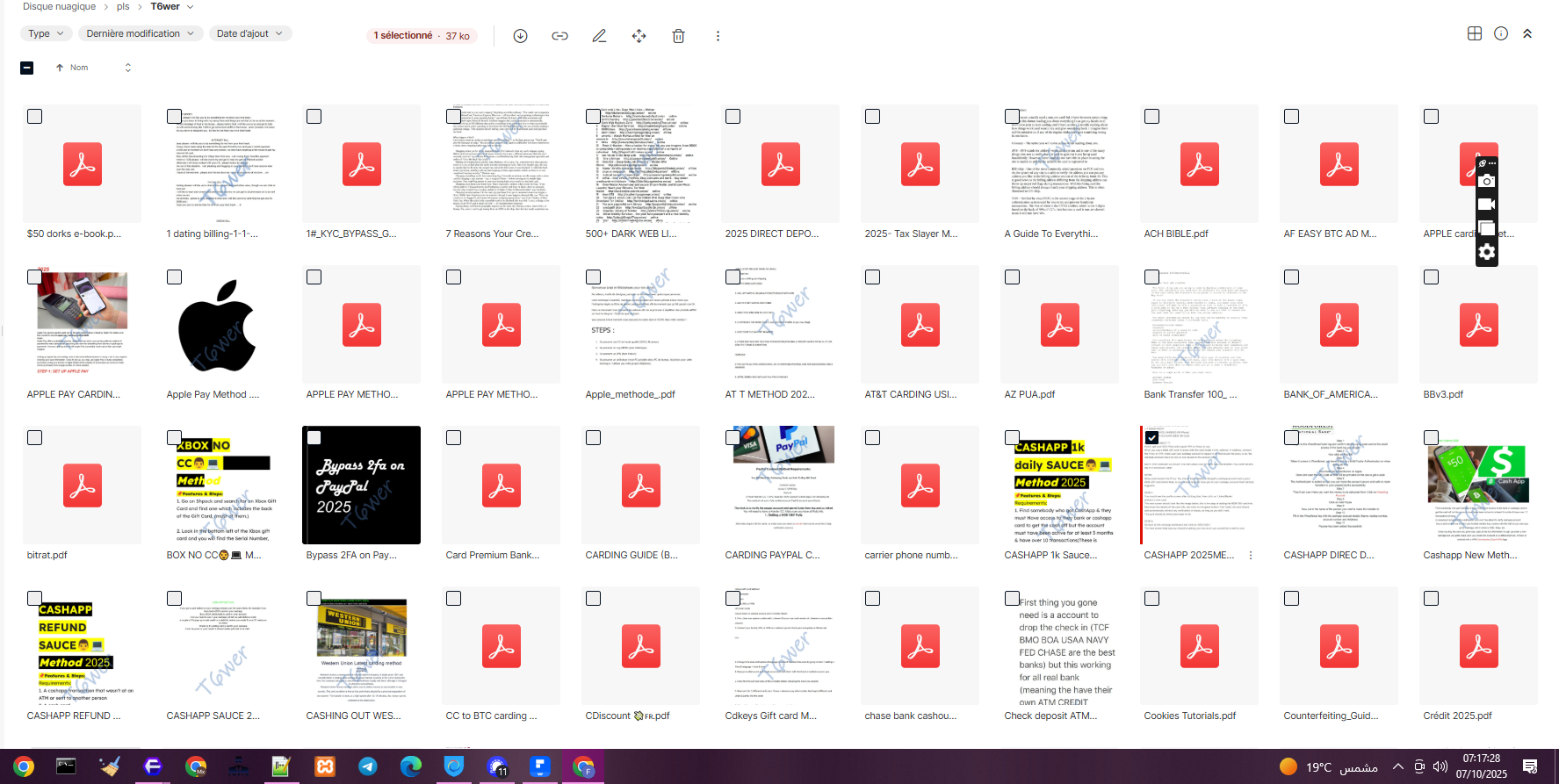Open the weather widget showing 19°C
1559x784 pixels.
[x=1328, y=766]
